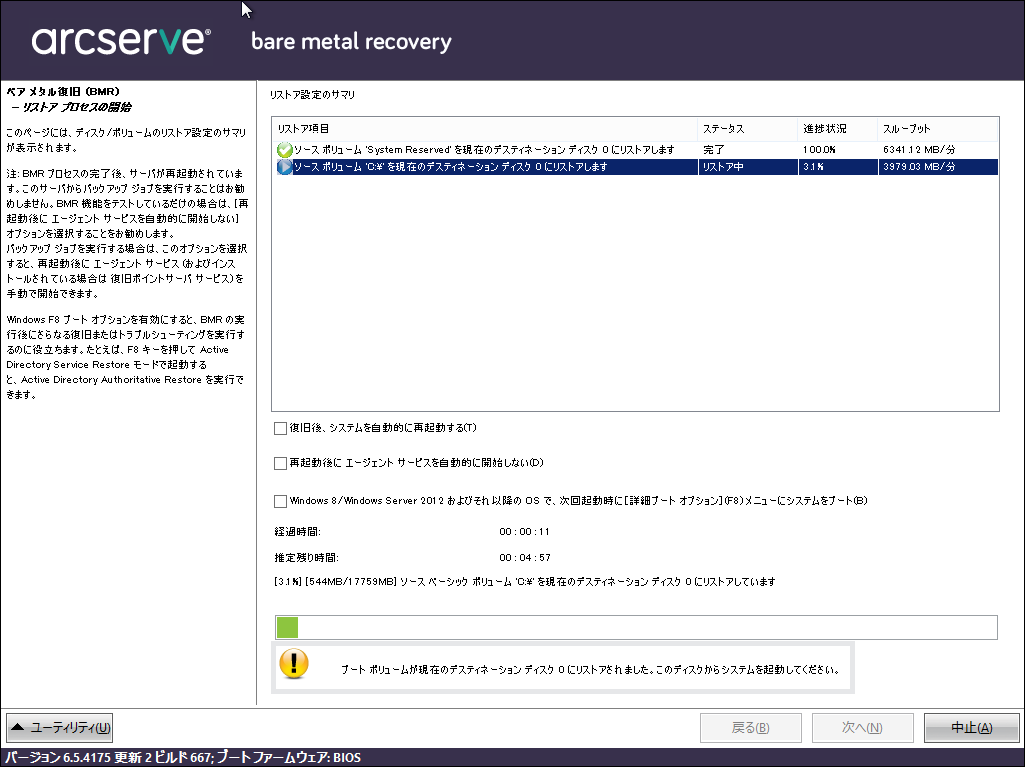Click the 完了 status cell
The height and width of the screenshot is (767, 1025).
(x=713, y=150)
